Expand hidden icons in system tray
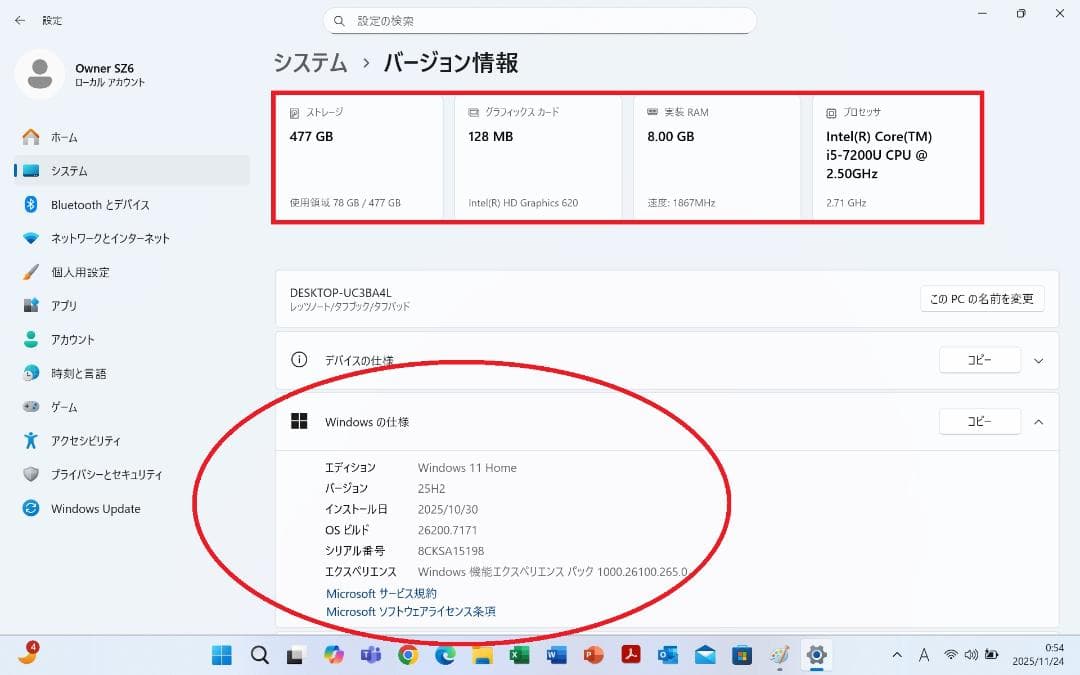1080x675 pixels. 897,655
